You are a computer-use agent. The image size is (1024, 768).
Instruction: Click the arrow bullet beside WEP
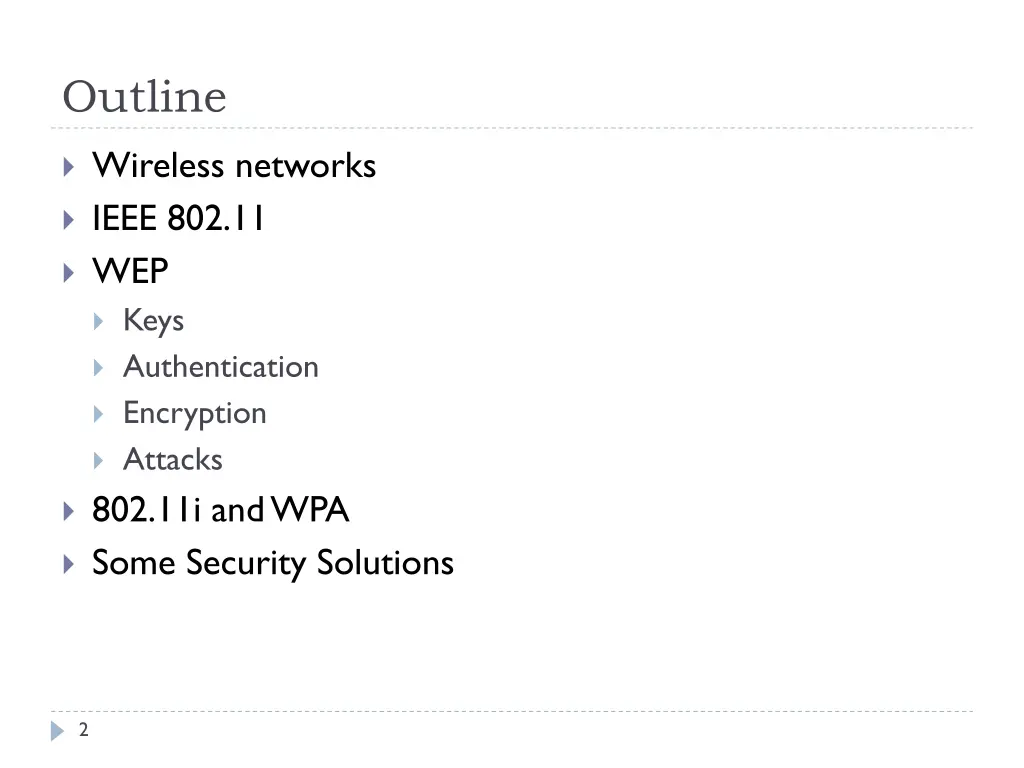69,272
